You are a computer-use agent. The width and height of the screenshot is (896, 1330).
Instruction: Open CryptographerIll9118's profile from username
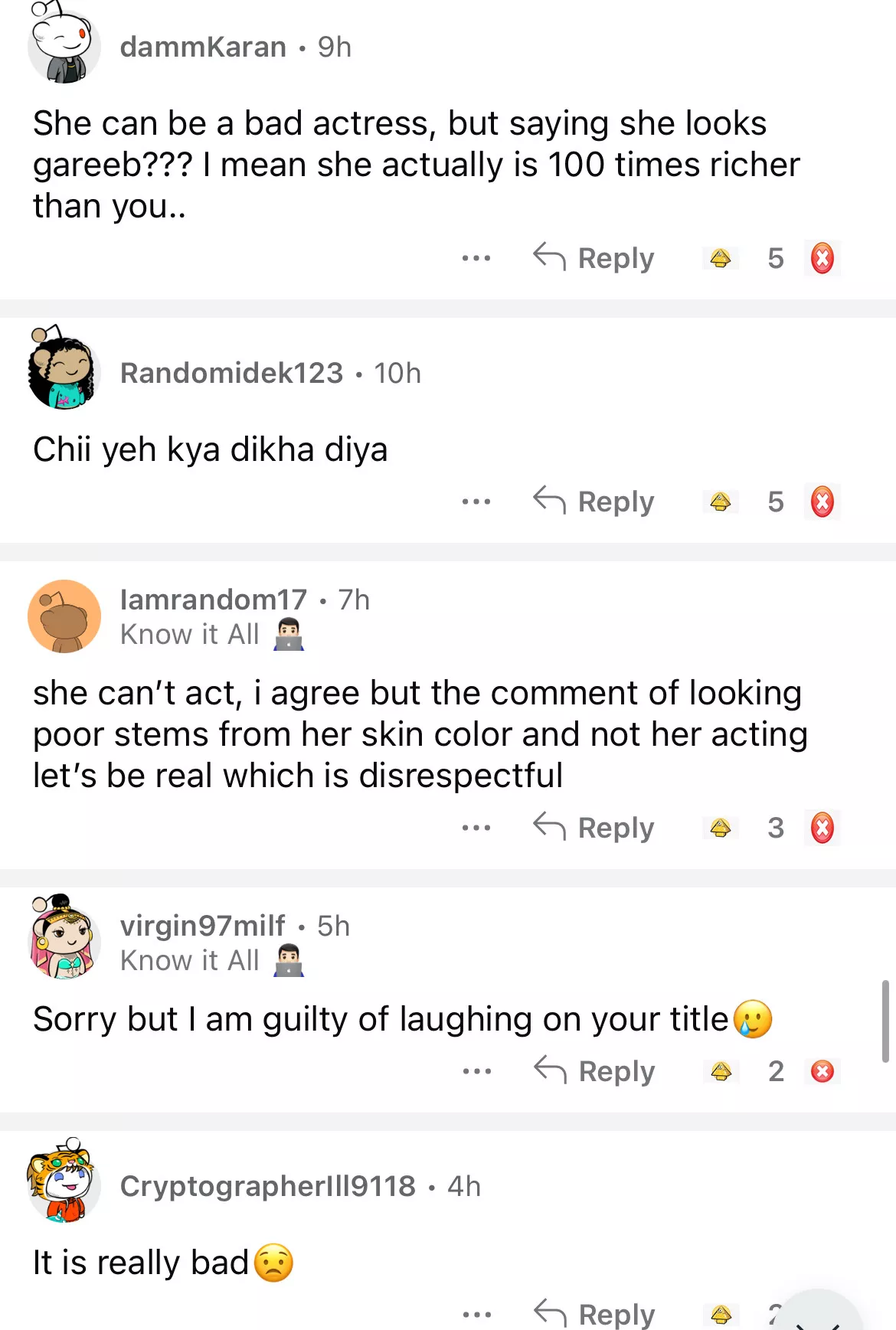(x=267, y=1186)
